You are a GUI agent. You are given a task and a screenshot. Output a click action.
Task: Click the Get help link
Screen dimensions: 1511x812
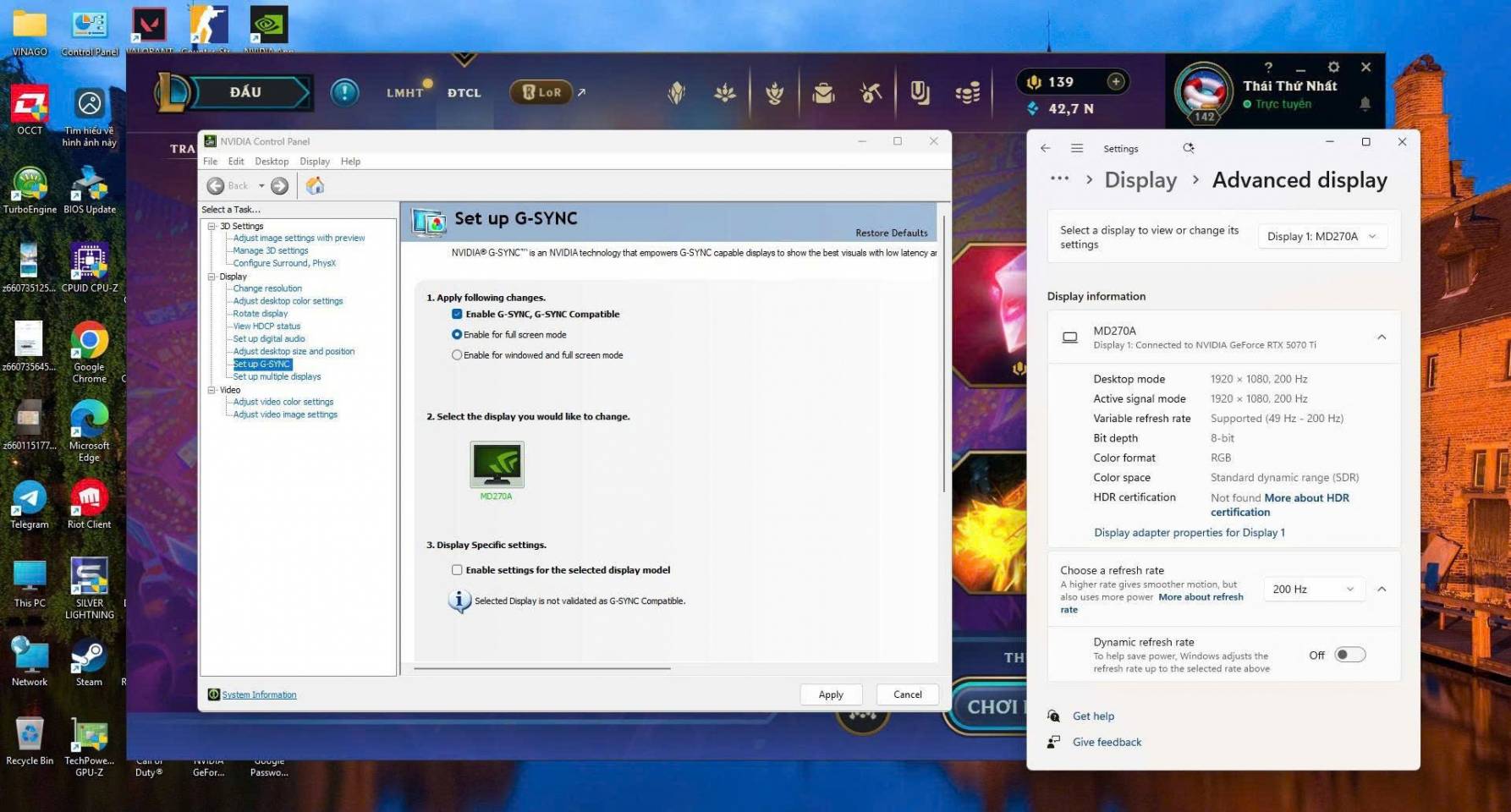[x=1093, y=716]
